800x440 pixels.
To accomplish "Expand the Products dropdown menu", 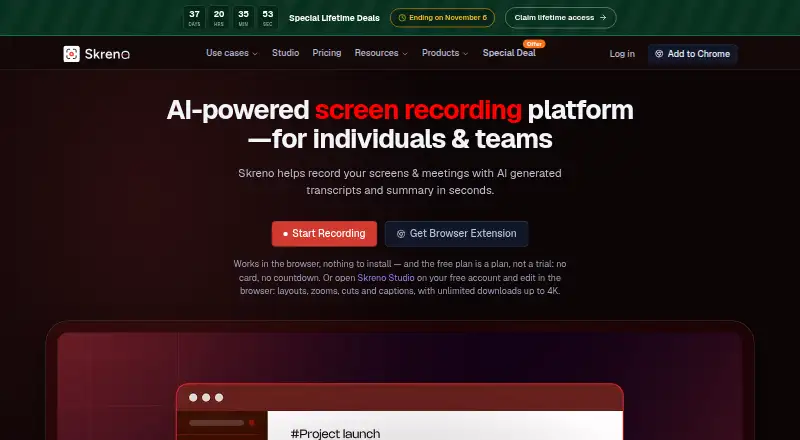I will (x=445, y=53).
